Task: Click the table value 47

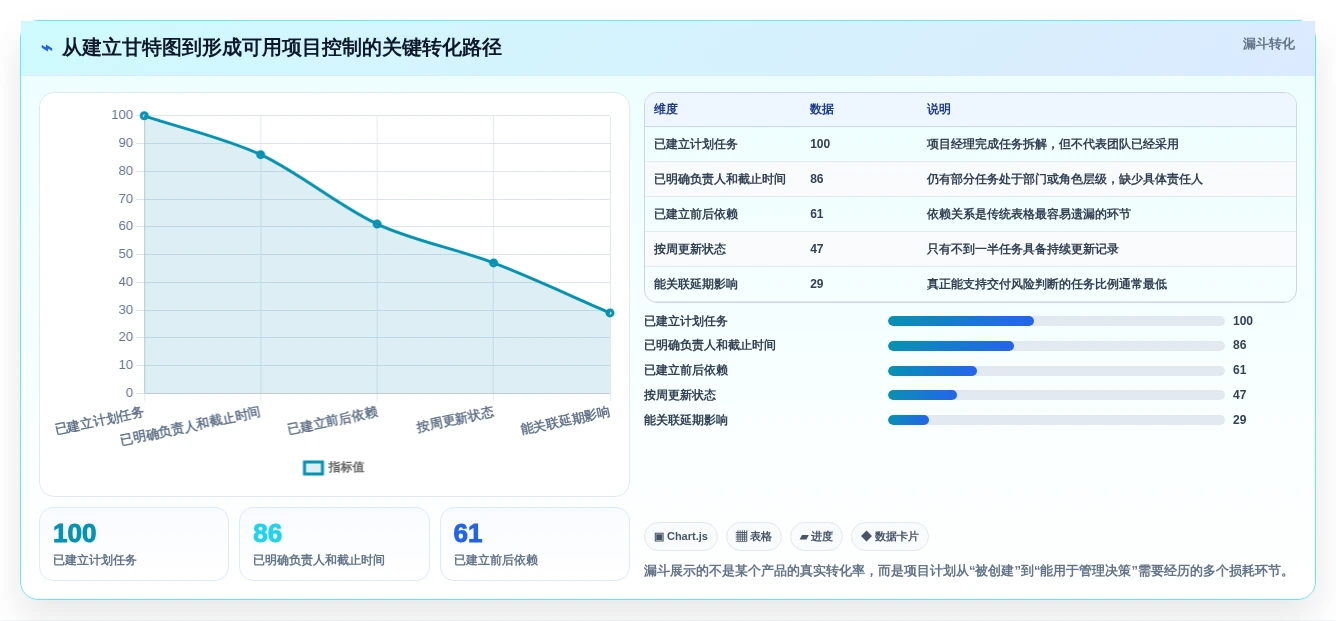Action: pyautogui.click(x=817, y=249)
